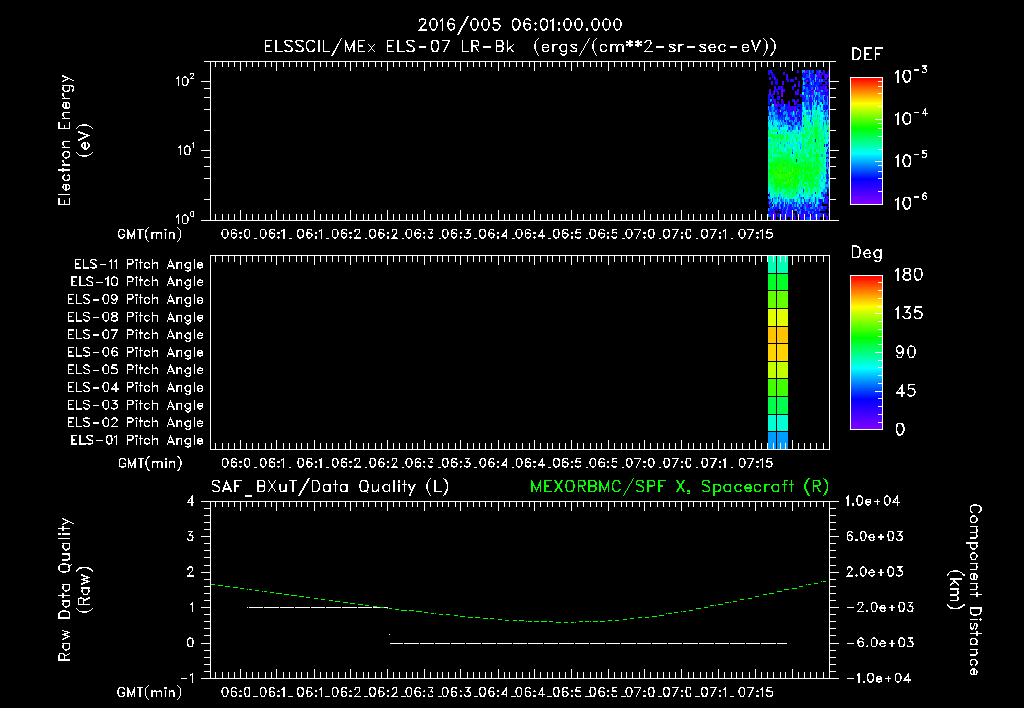Click the Deg pitch angle color bar
Screen dimensions: 1024x708
[866, 352]
